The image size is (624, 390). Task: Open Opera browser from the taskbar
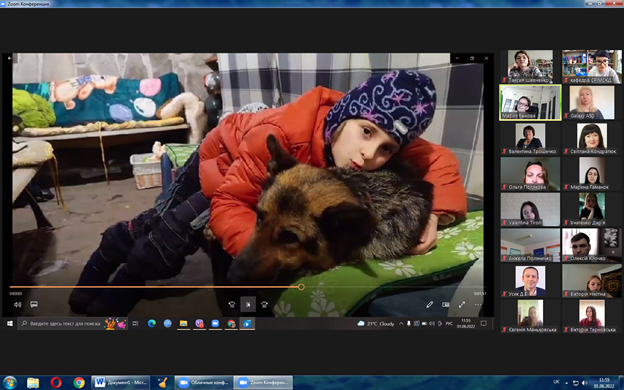(56, 383)
